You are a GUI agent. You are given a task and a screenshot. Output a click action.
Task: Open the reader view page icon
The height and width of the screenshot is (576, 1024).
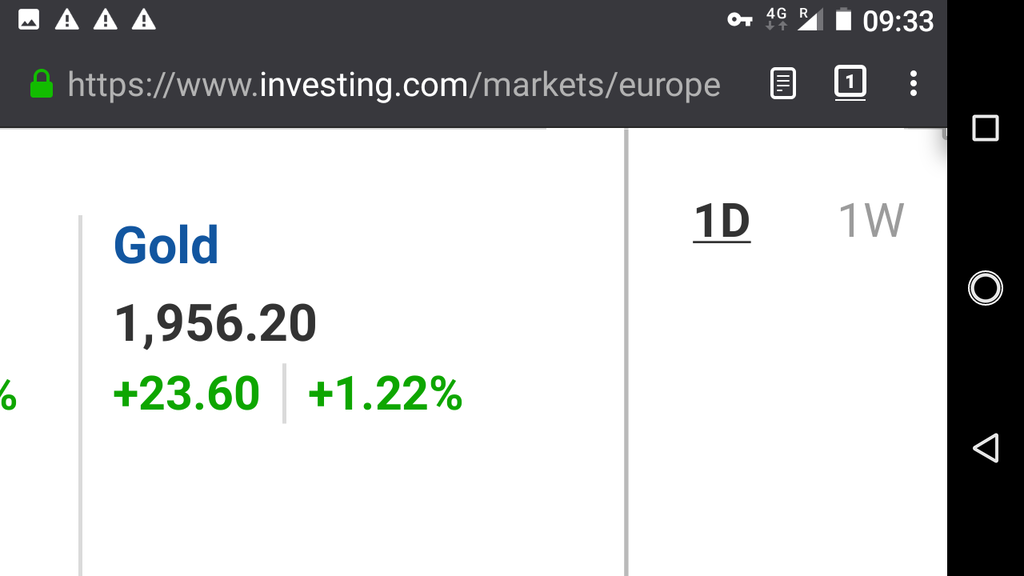pos(782,84)
